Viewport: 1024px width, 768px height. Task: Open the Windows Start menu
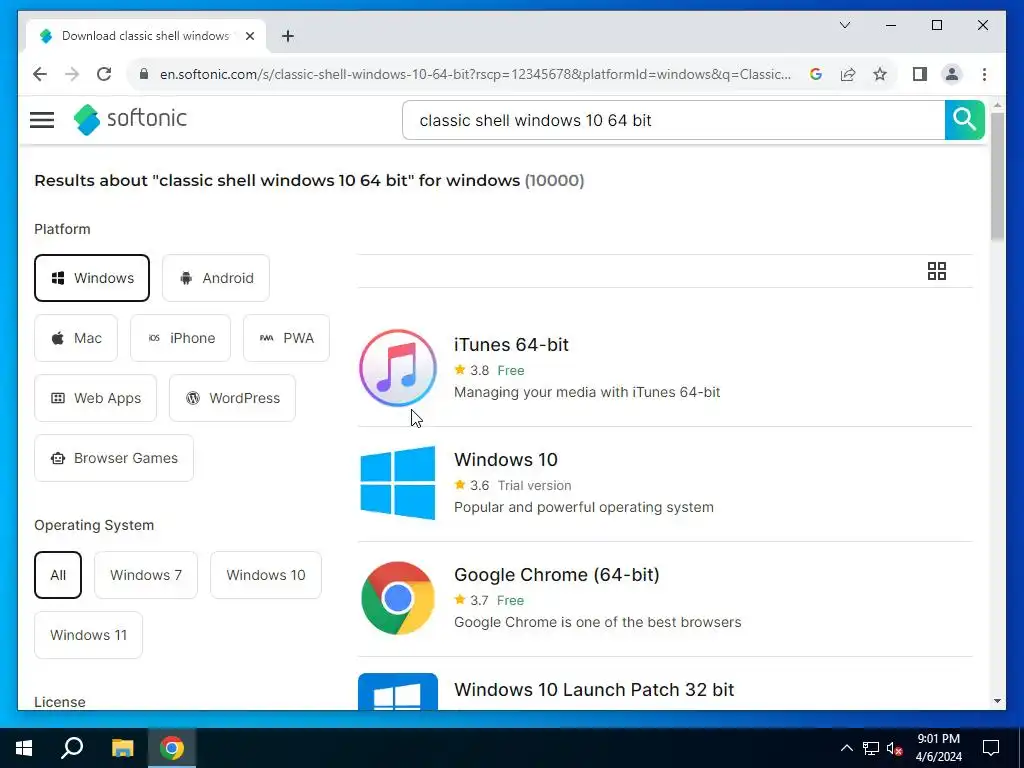24,748
